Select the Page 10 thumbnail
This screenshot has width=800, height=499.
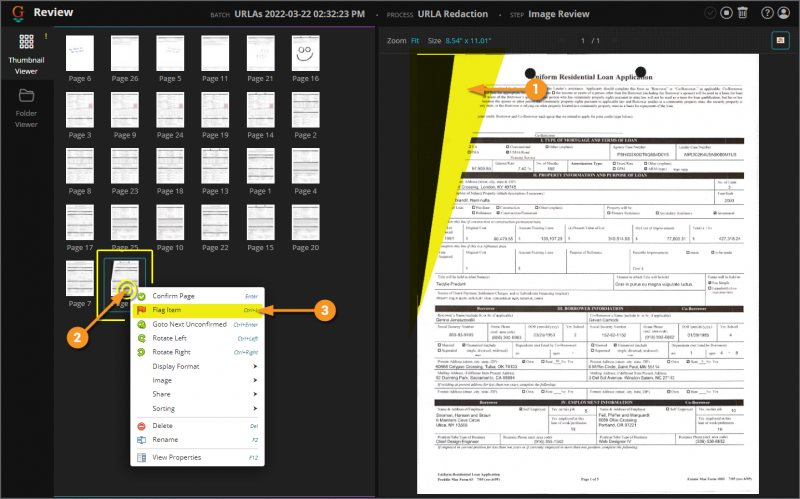click(x=170, y=222)
